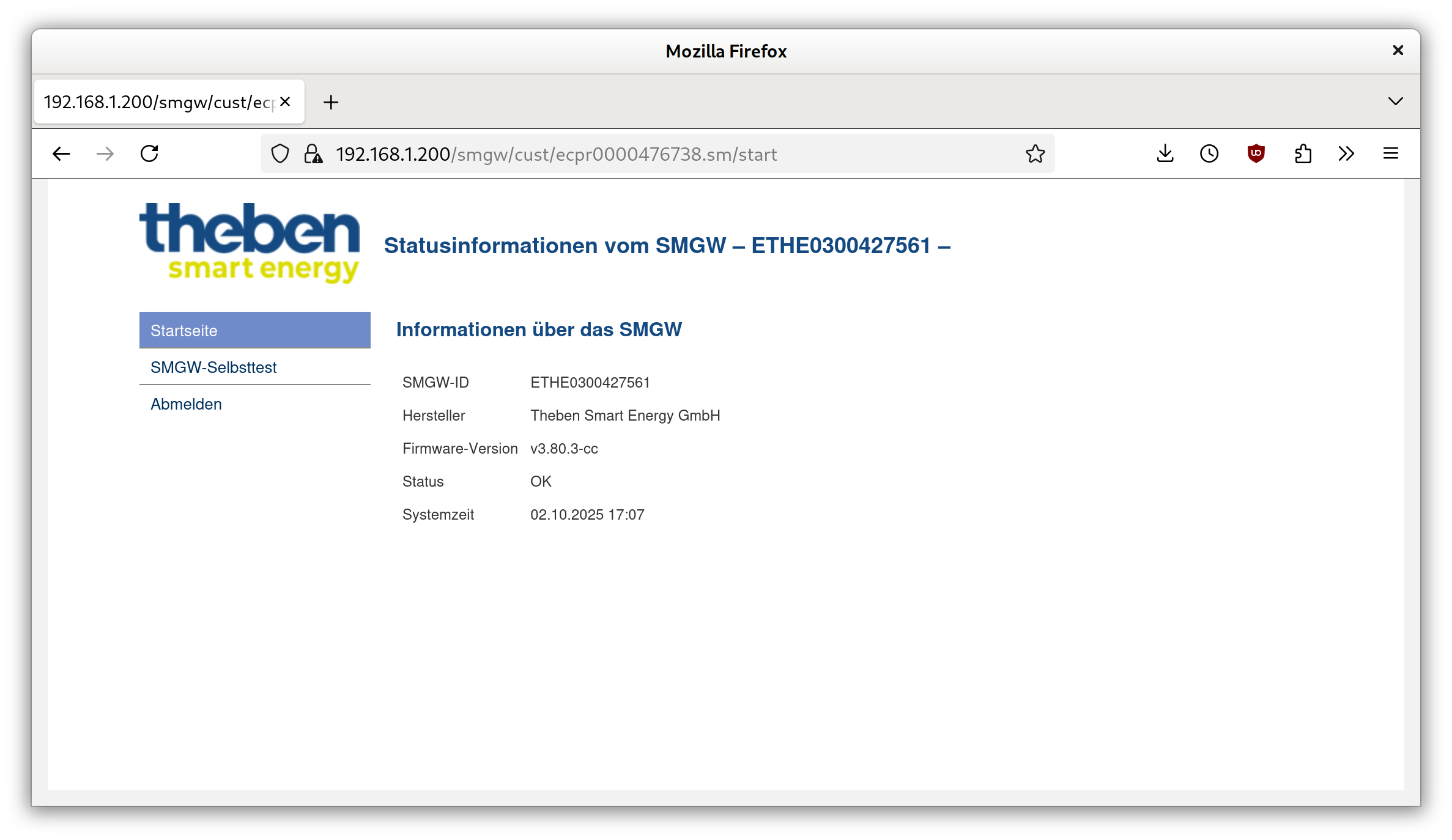Open a new tab

331,102
